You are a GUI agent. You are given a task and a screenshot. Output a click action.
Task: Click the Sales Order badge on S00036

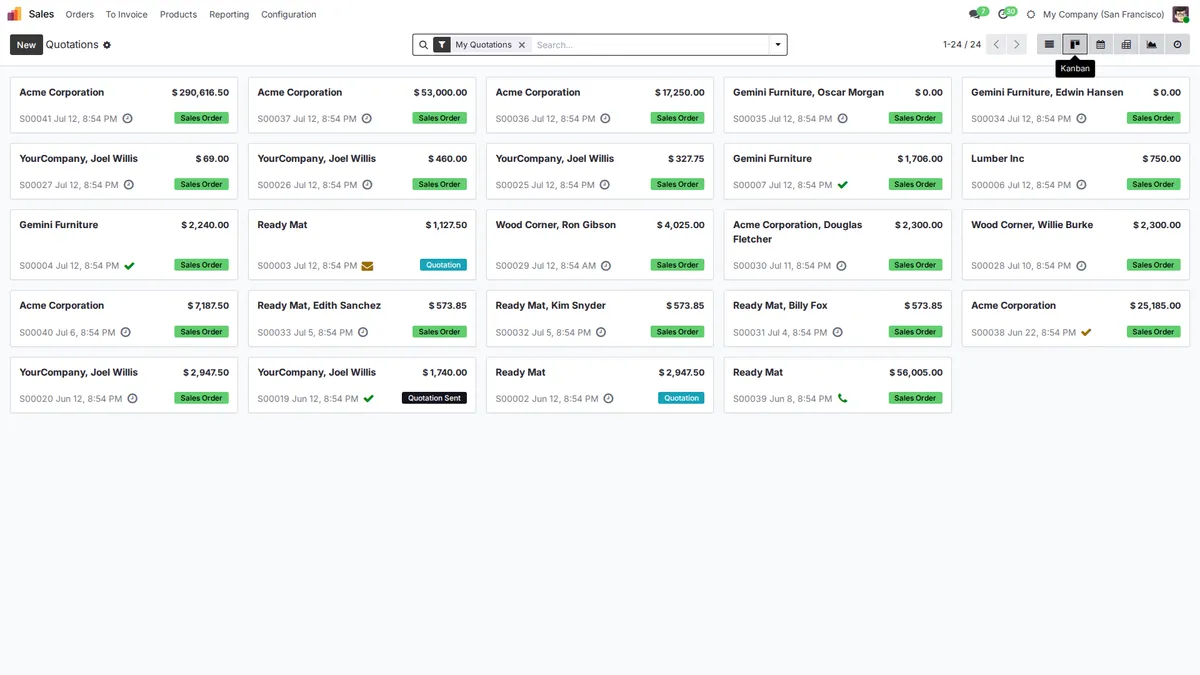pos(677,118)
